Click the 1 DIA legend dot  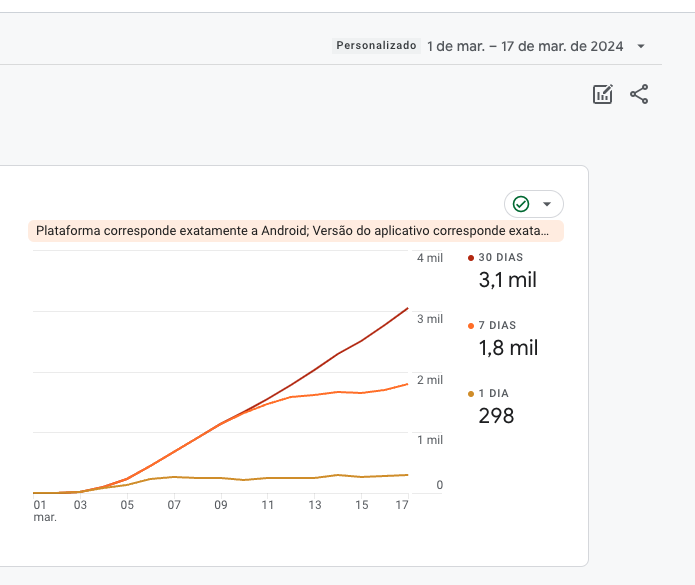(x=471, y=394)
